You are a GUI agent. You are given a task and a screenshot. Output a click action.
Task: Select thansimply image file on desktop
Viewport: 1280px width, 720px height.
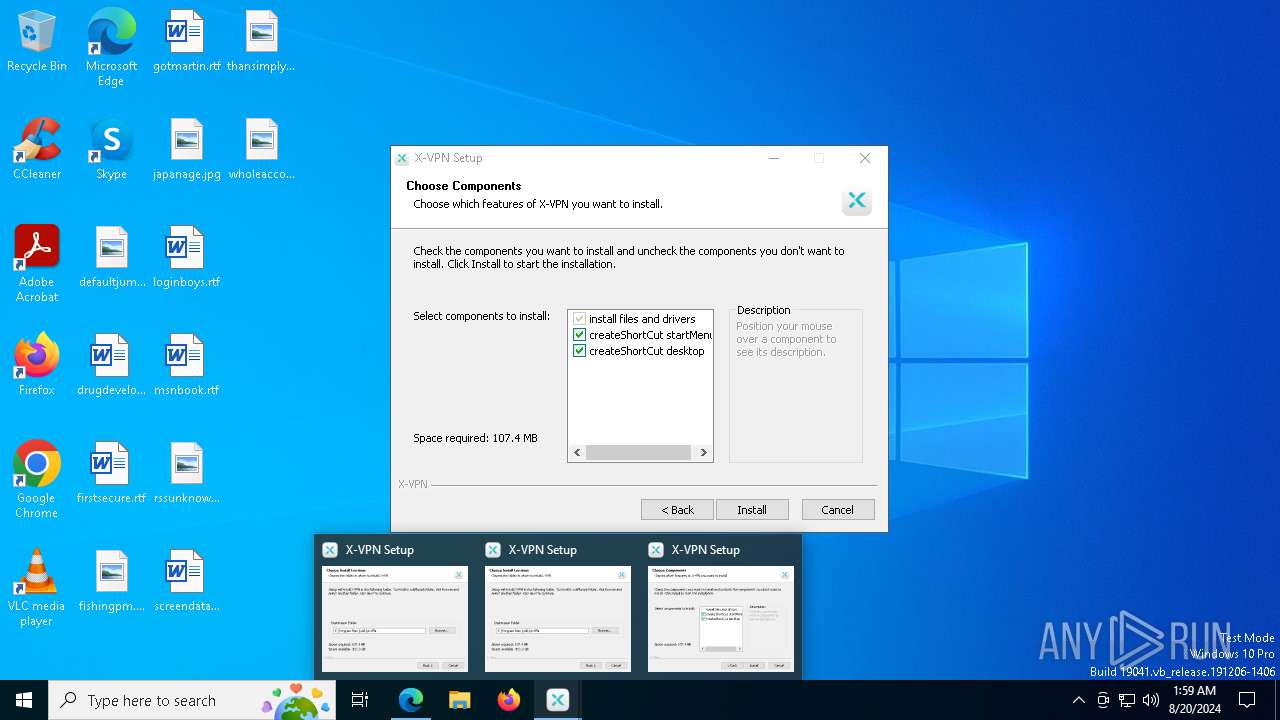click(261, 42)
